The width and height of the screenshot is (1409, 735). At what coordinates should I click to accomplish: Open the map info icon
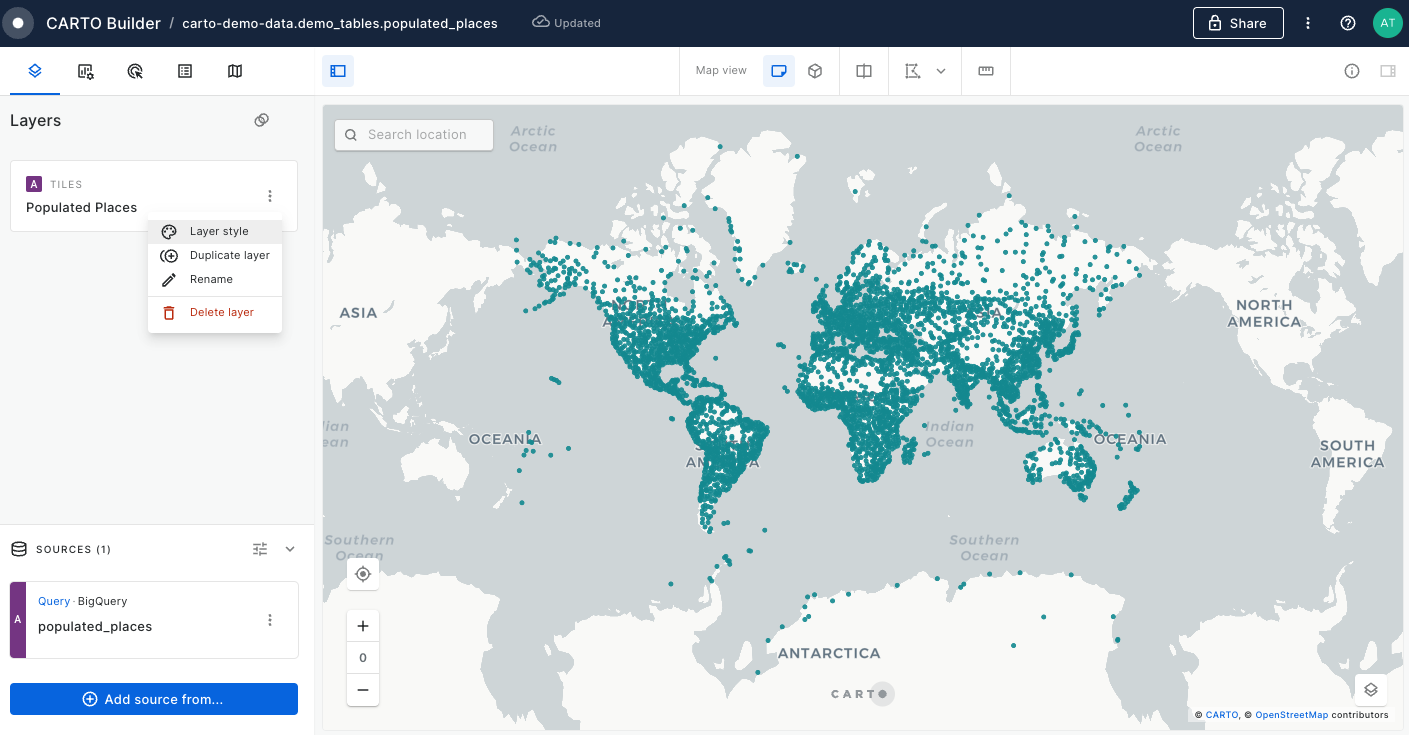tap(1352, 71)
